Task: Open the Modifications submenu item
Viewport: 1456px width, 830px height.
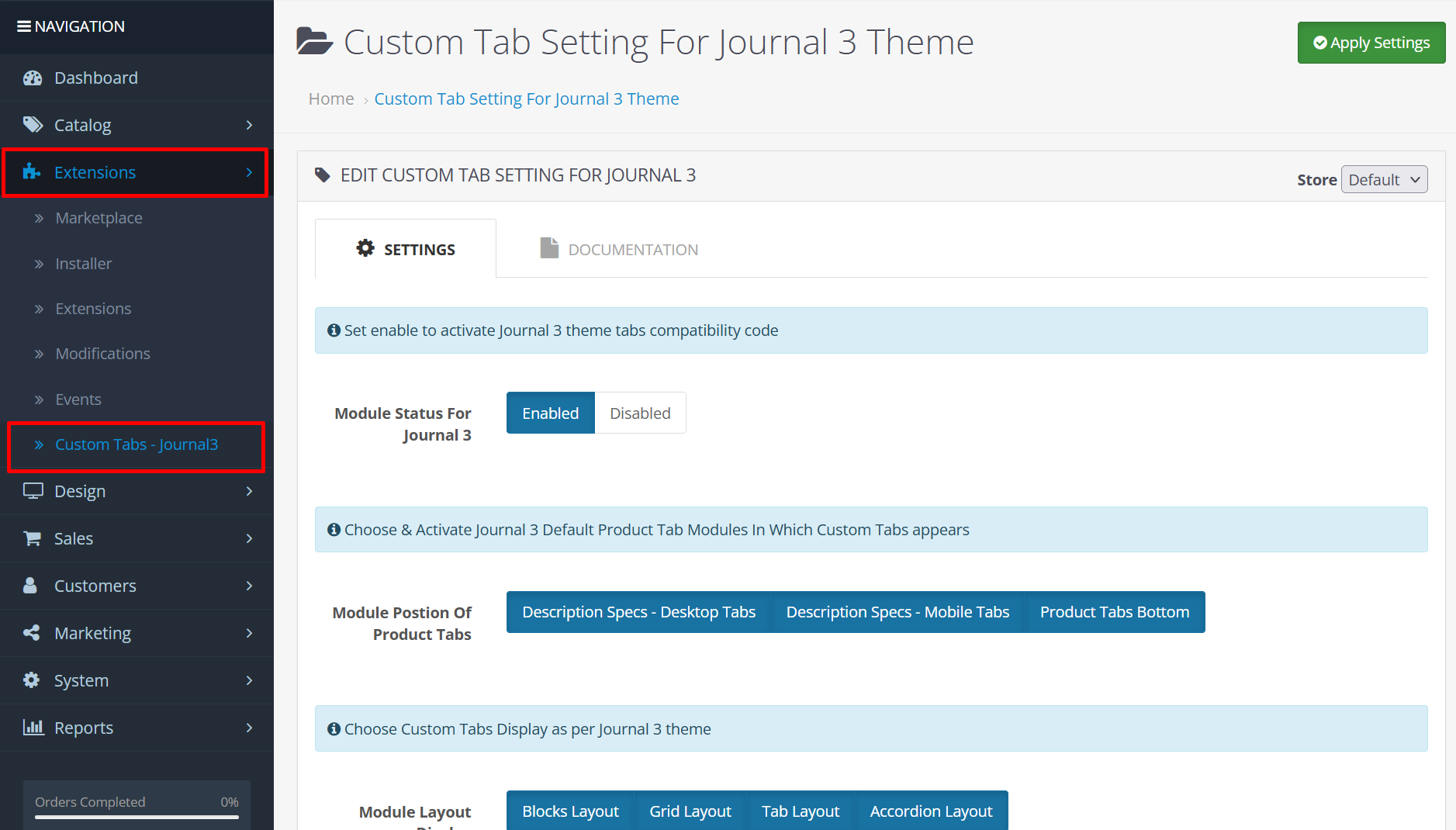Action: (x=137, y=354)
